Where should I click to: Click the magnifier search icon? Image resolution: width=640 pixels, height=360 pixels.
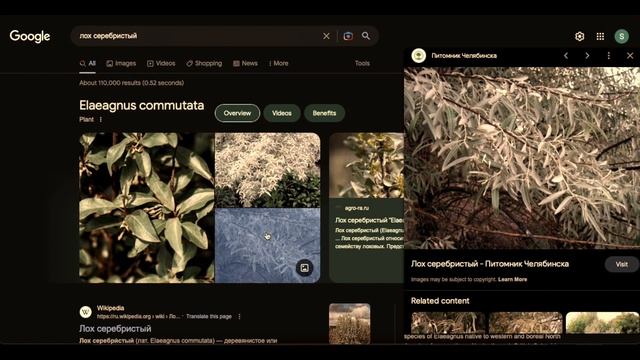(366, 36)
